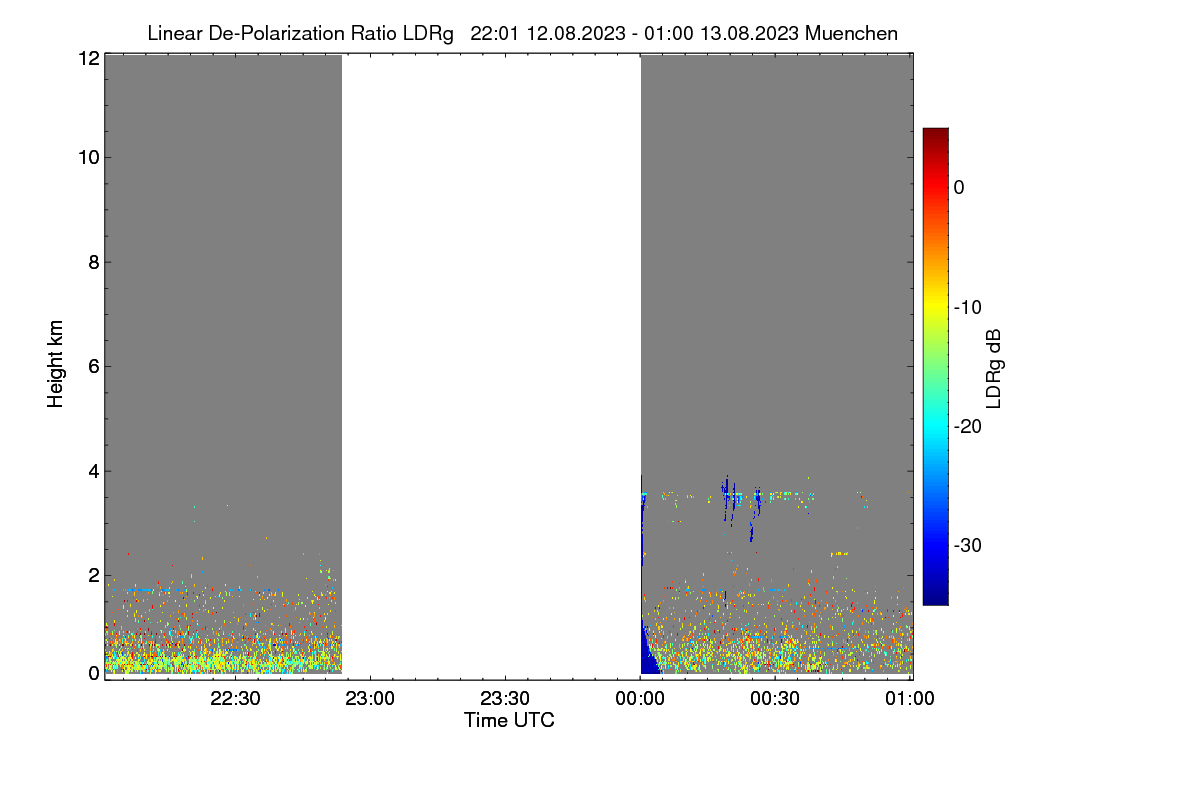Click the 'Time UTC' axis title
This screenshot has width=1200, height=800.
coord(509,720)
